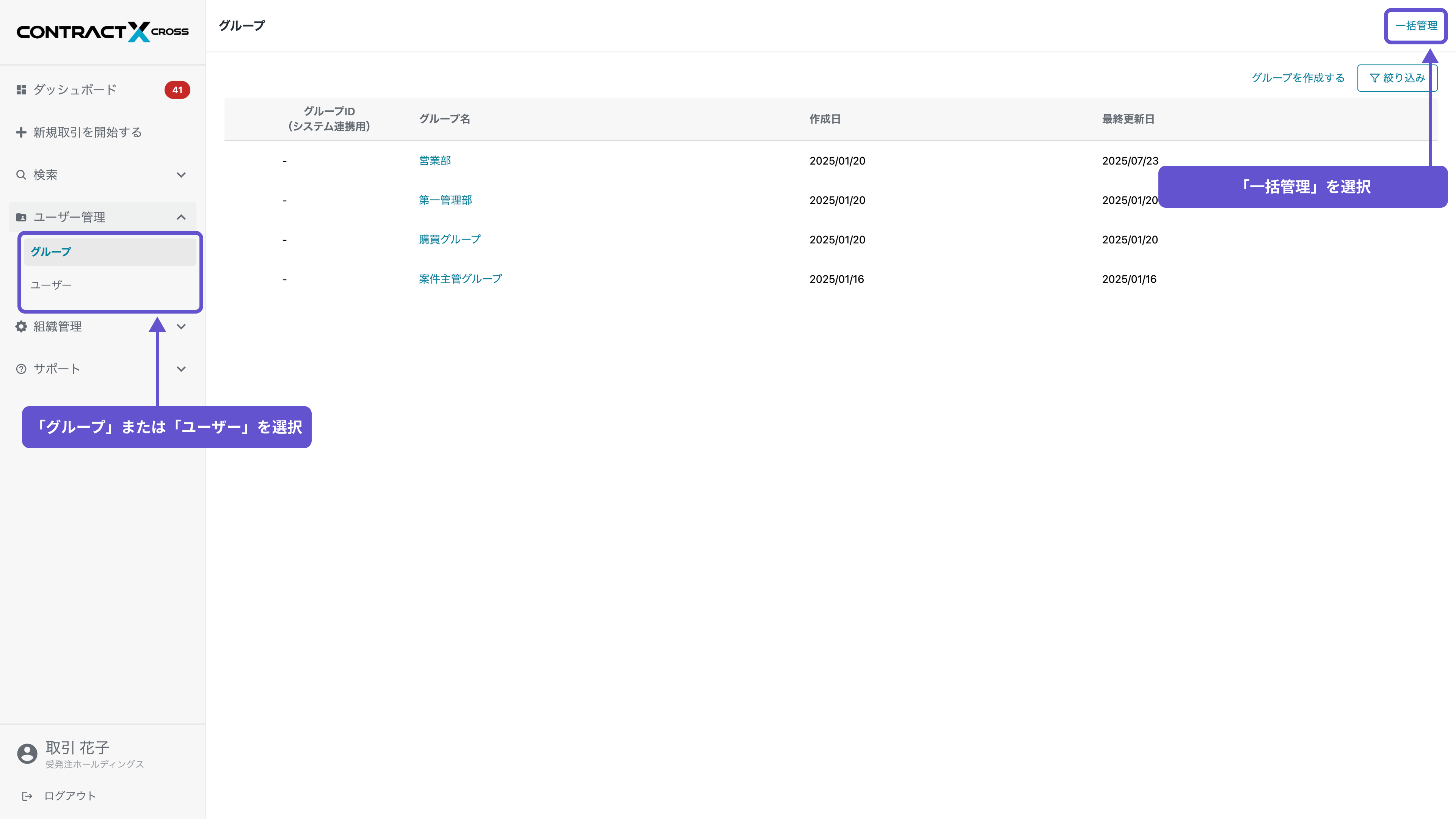Viewport: 1456px width, 819px height.
Task: Click the logout icon
Action: pos(27,796)
